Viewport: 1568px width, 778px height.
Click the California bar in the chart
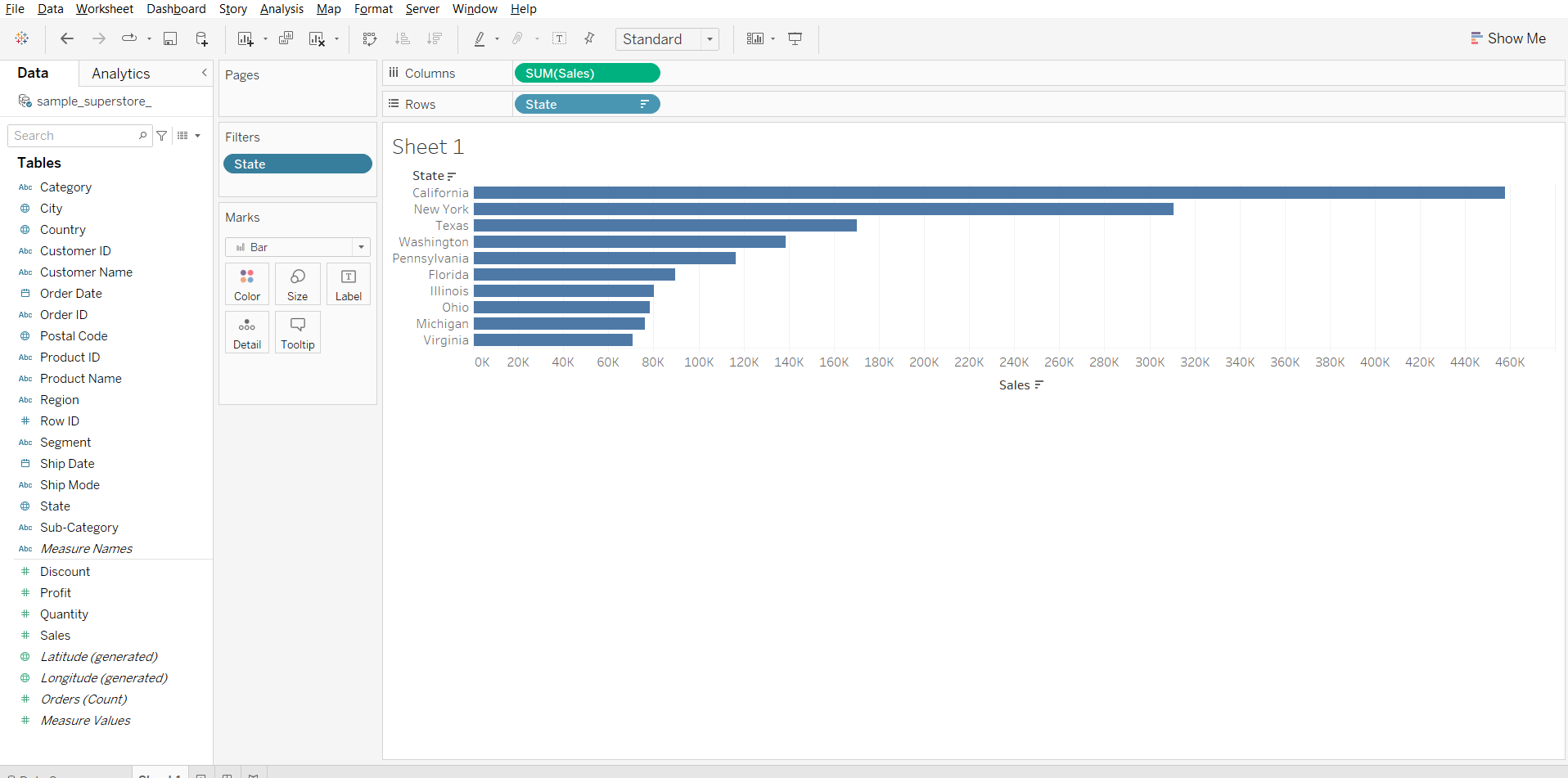(x=989, y=193)
